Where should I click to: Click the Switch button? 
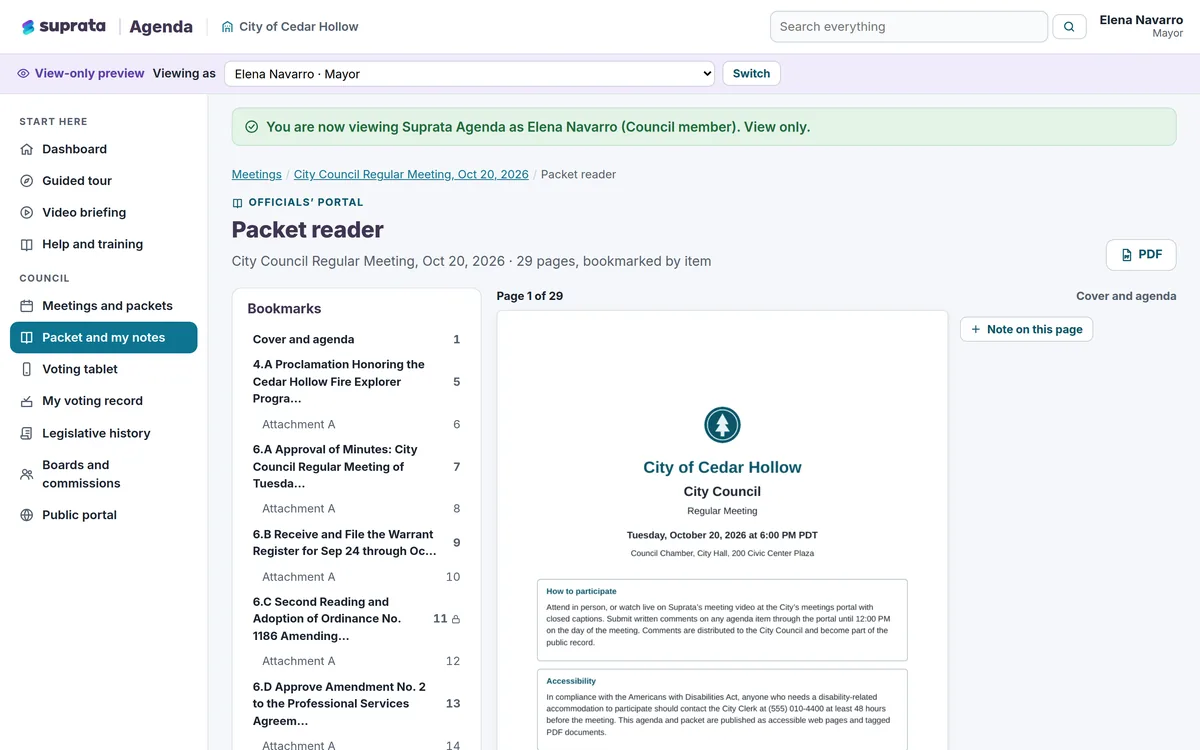pyautogui.click(x=751, y=74)
